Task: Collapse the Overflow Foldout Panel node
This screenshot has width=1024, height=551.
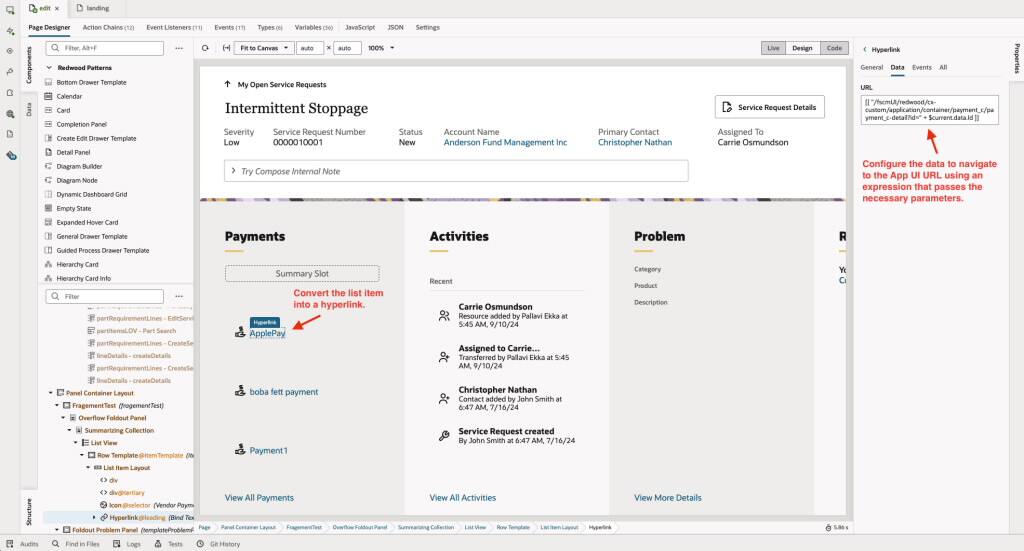Action: (63, 418)
